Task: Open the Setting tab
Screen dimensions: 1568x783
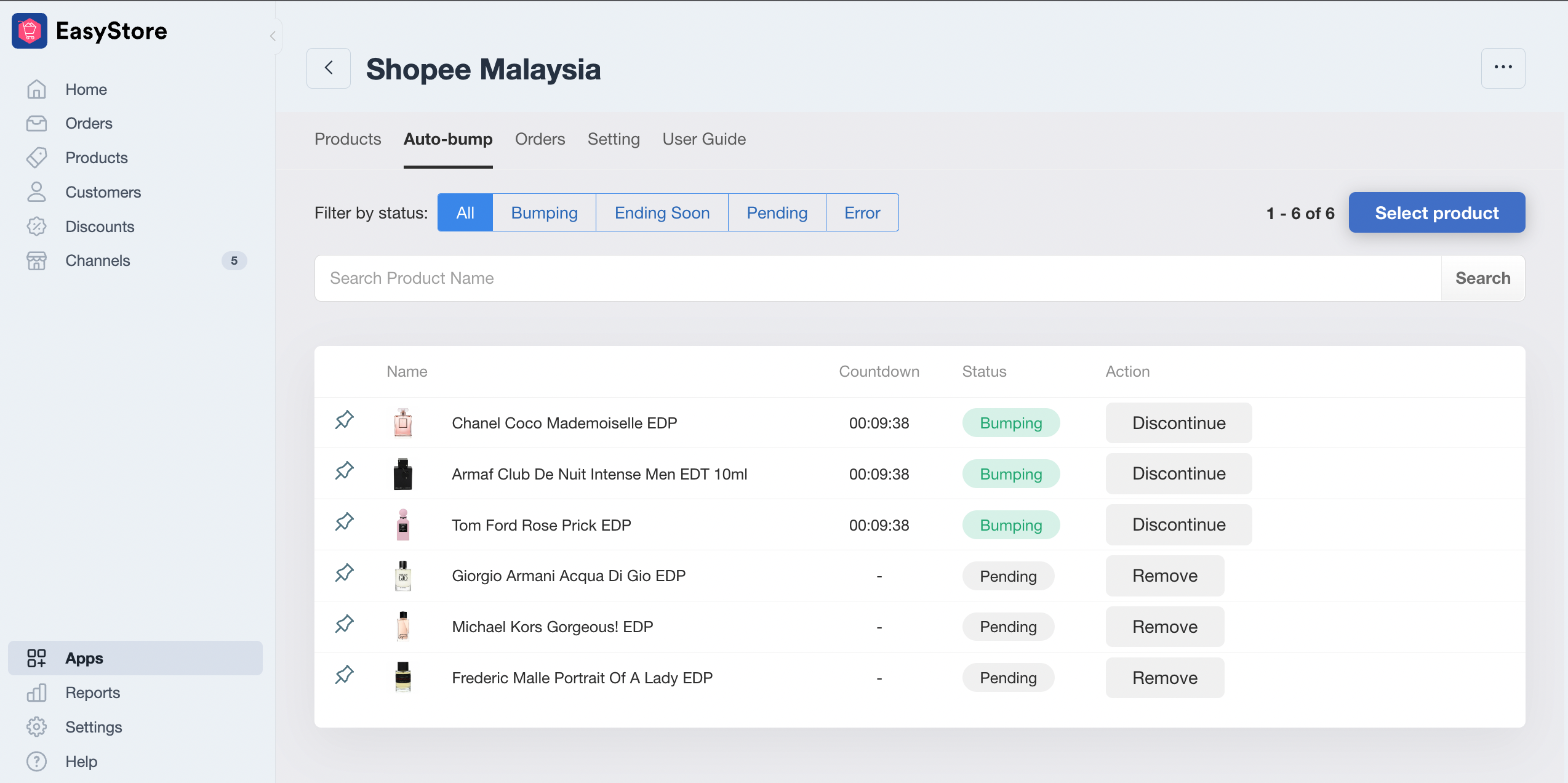Action: (614, 139)
